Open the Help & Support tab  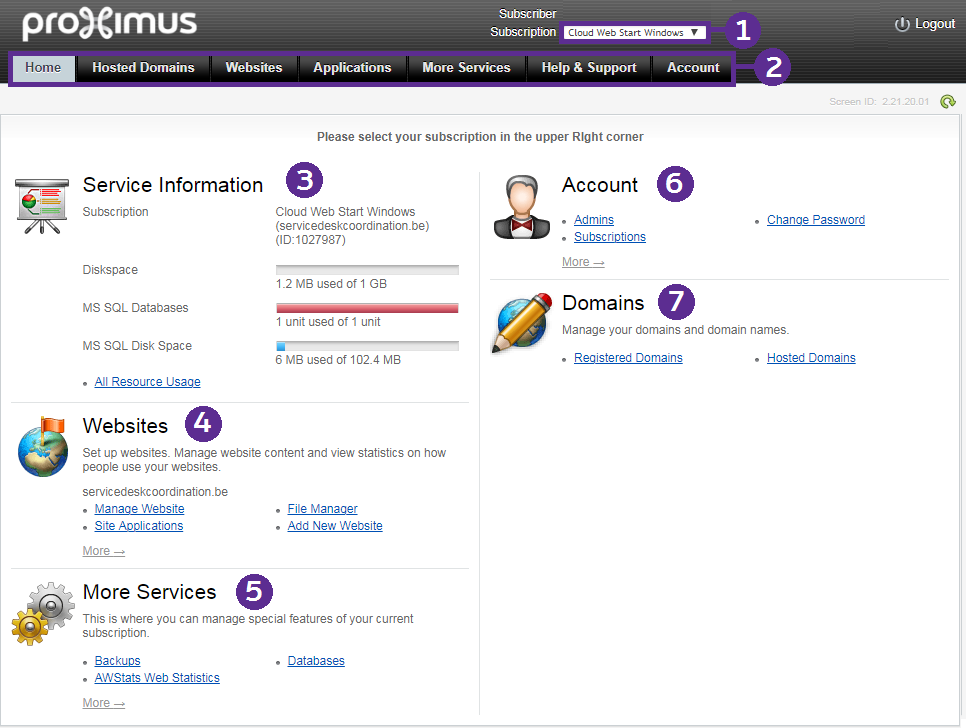click(589, 68)
